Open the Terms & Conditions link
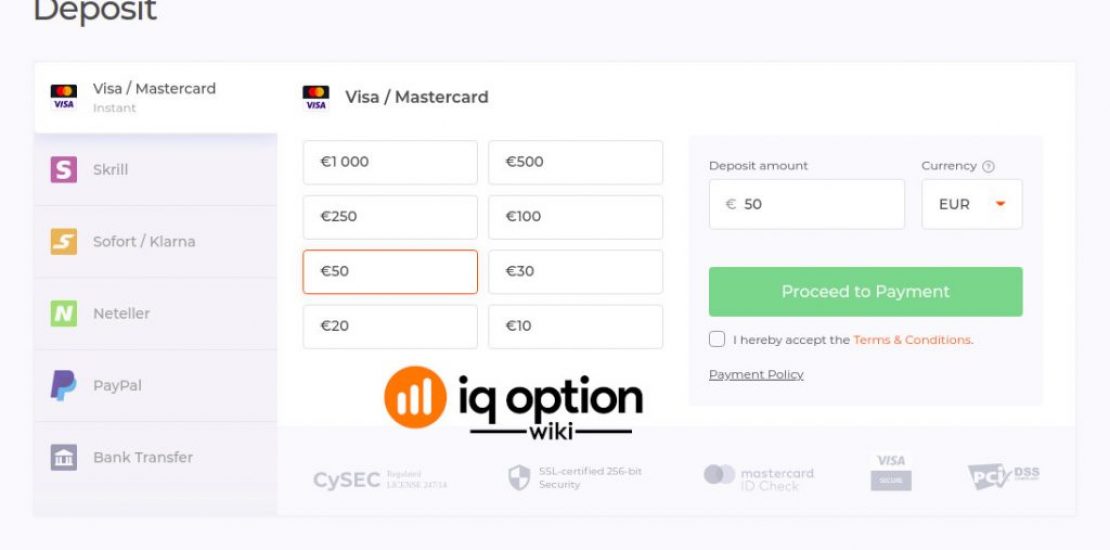This screenshot has width=1110, height=550. (x=912, y=340)
